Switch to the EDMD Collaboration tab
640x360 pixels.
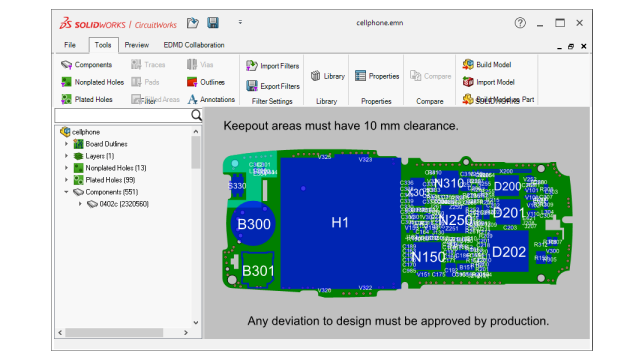(194, 45)
